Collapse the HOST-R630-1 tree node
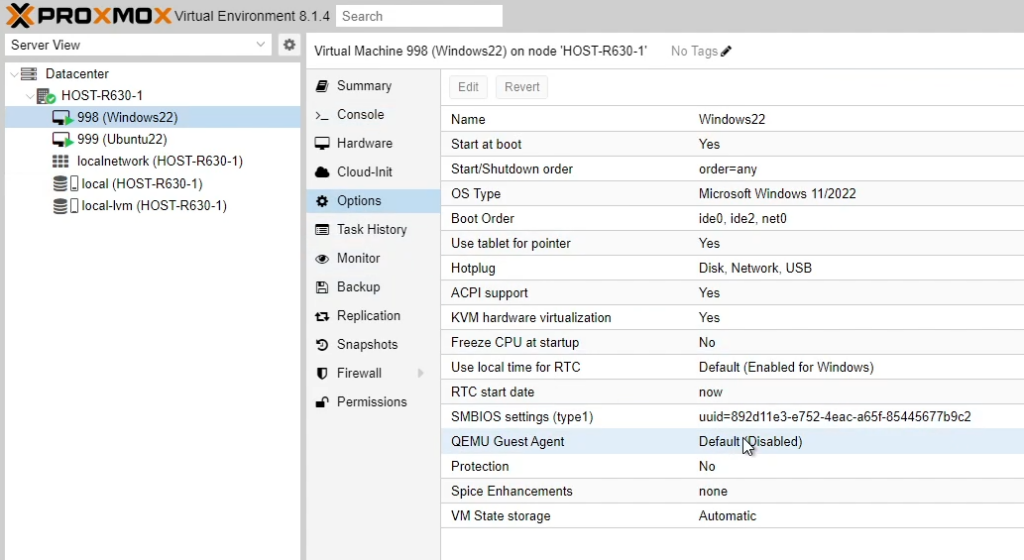The width and height of the screenshot is (1024, 560). coord(30,96)
